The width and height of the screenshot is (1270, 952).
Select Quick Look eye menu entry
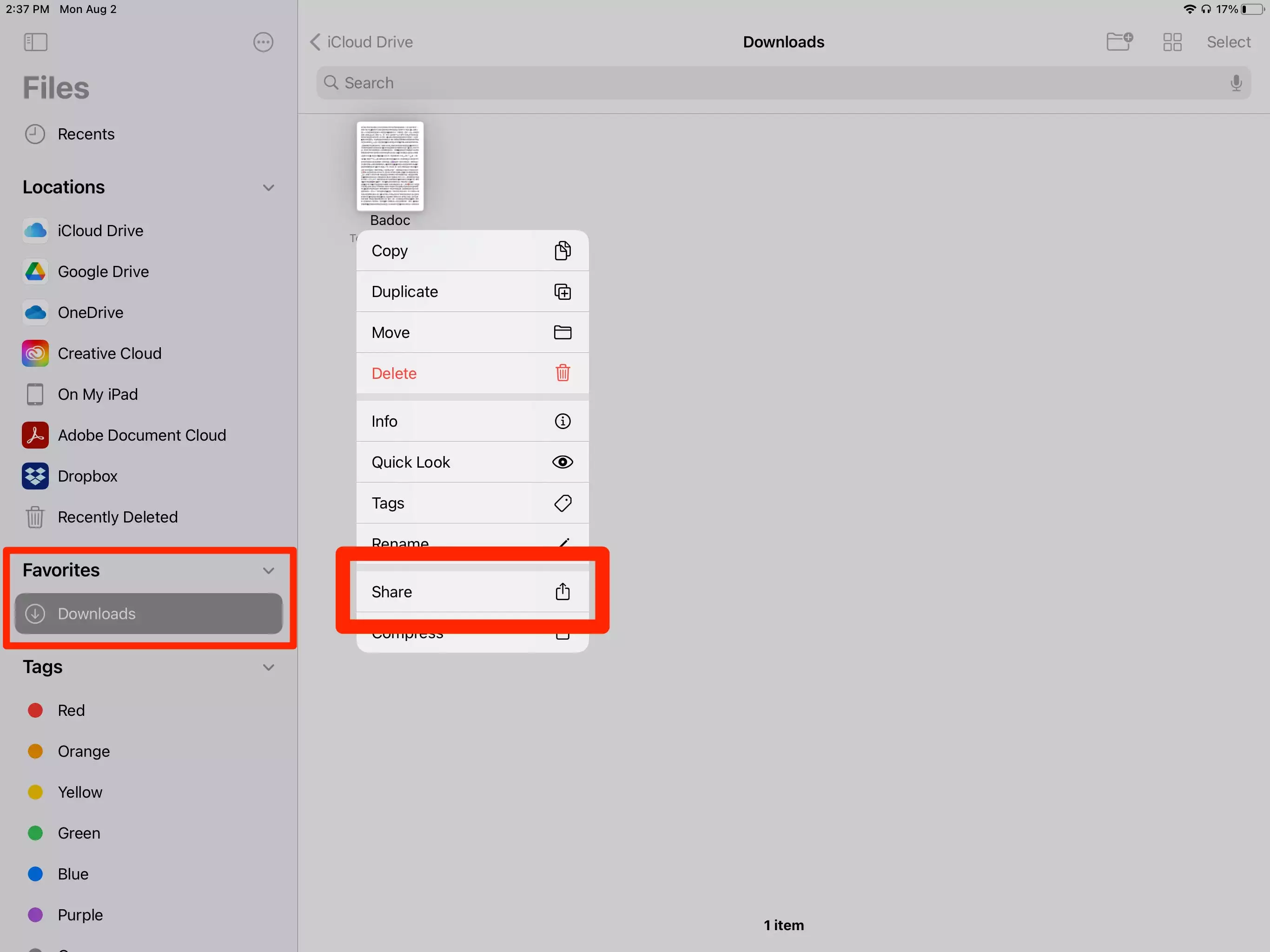tap(471, 462)
